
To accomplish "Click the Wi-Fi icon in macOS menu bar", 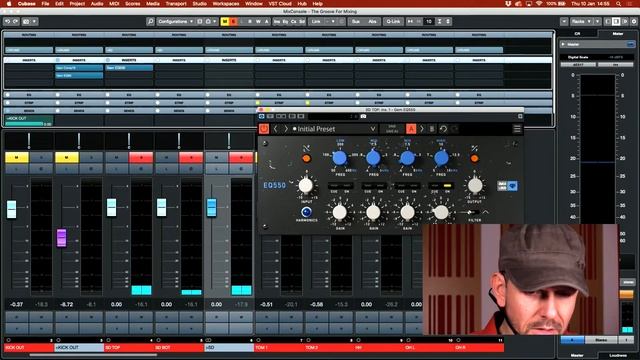I will [x=539, y=4].
